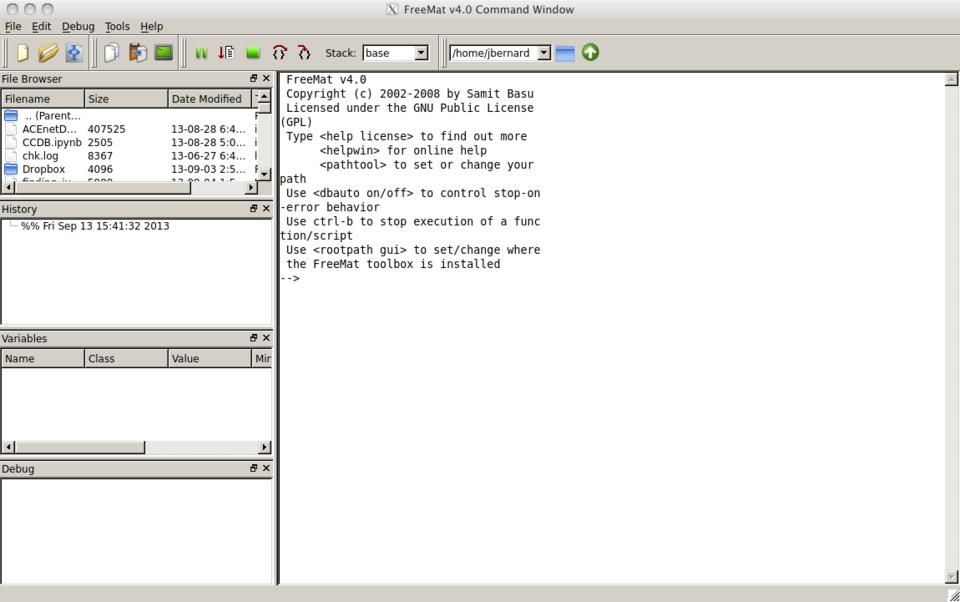Image resolution: width=960 pixels, height=602 pixels.
Task: Click the New file toolbar icon
Action: [22, 53]
